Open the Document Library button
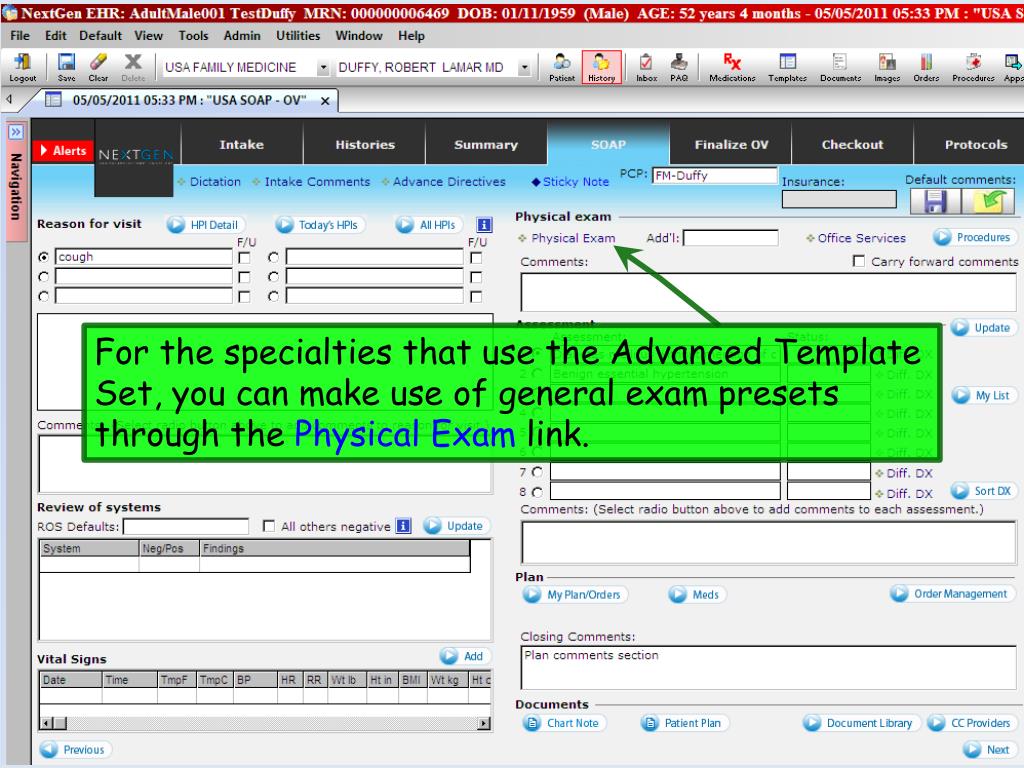The image size is (1024, 768). pos(861,723)
